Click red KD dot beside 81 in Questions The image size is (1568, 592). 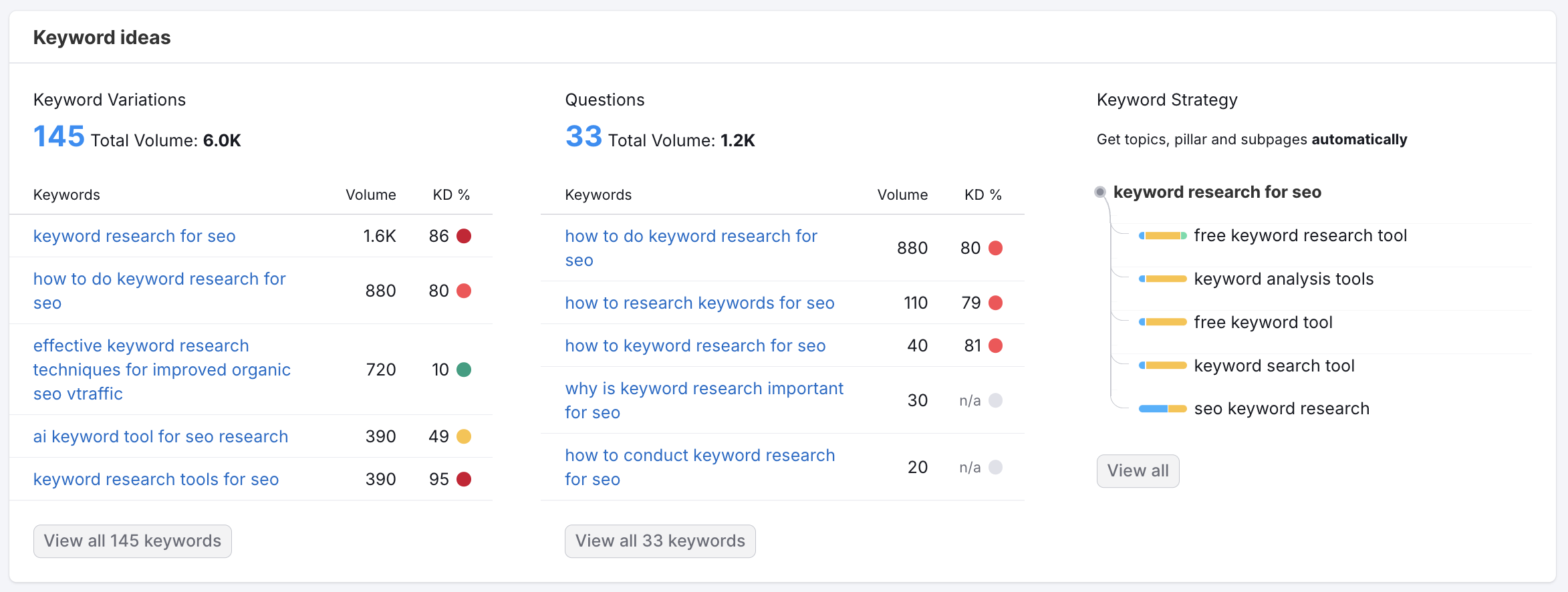995,345
